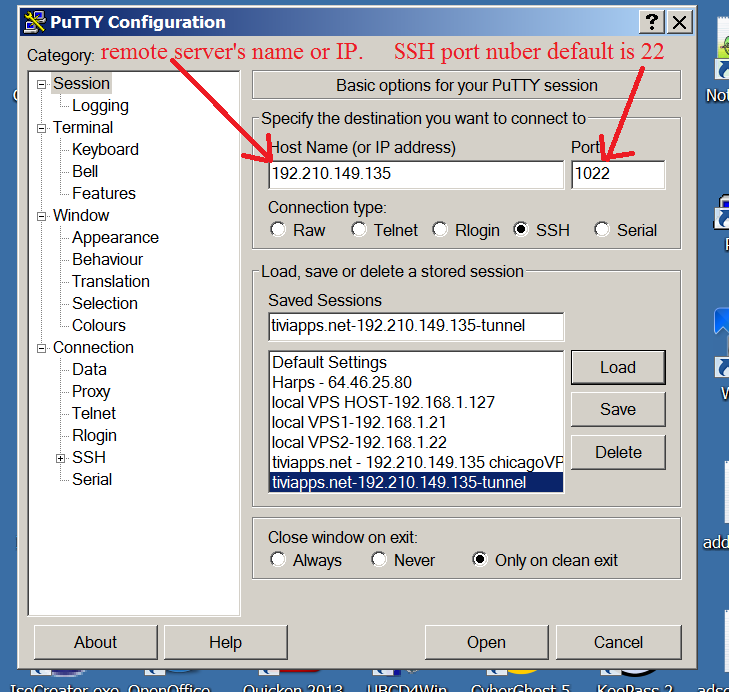Click the About button
Image resolution: width=729 pixels, height=692 pixels.
[96, 642]
